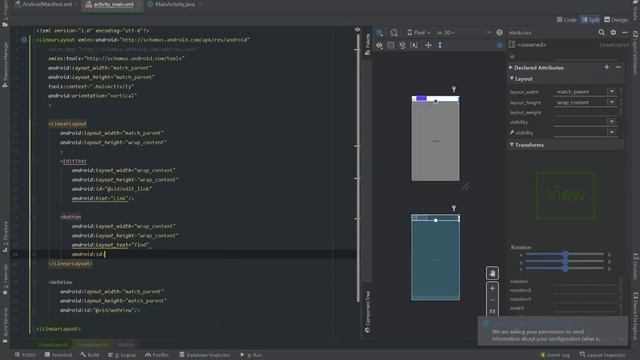The width and height of the screenshot is (640, 360).
Task: Click the design preview phone screen
Action: (436, 138)
